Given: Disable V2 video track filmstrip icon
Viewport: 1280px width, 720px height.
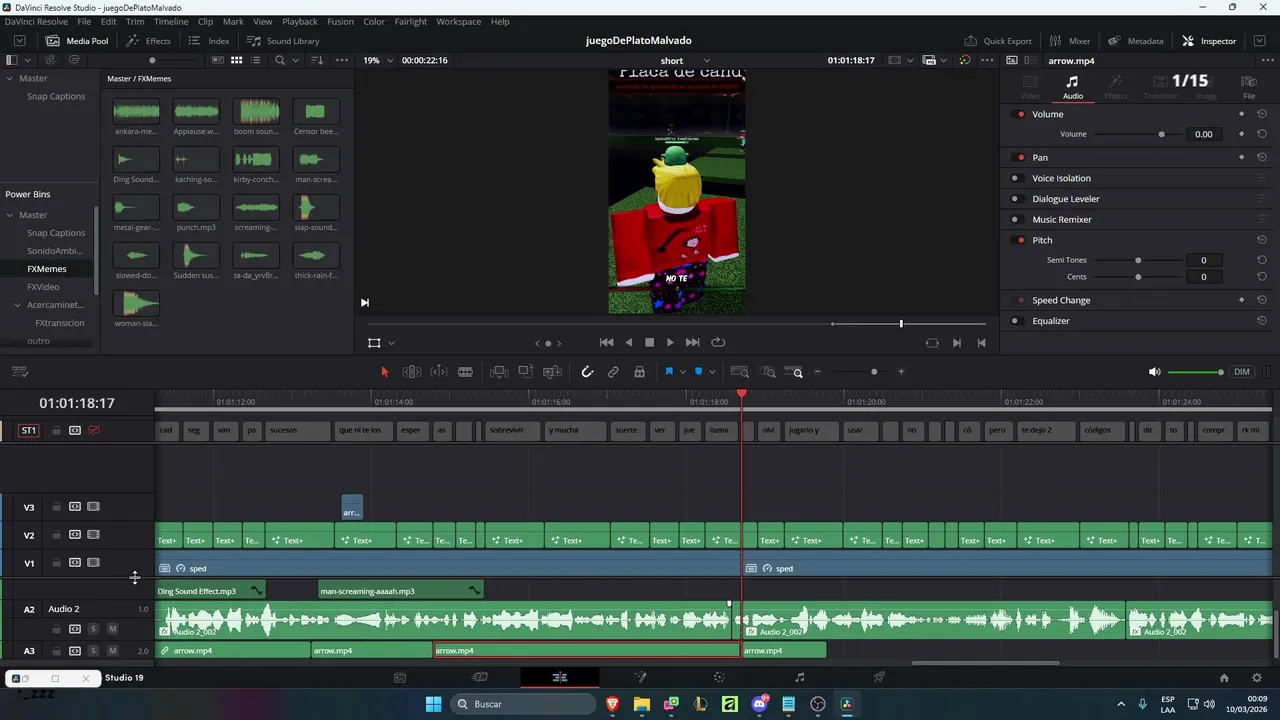Looking at the screenshot, I should (x=93, y=535).
